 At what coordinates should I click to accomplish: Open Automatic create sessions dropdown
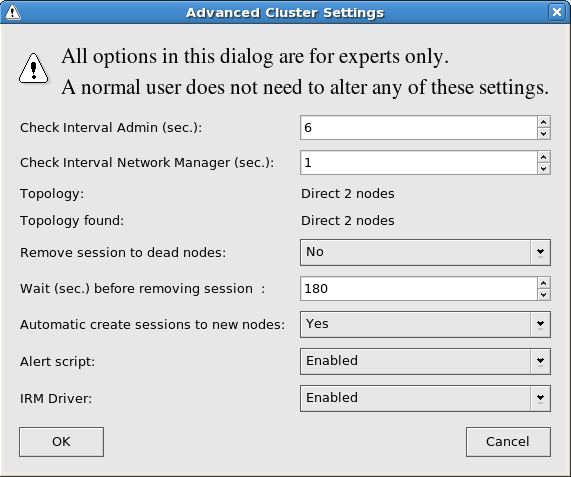click(425, 324)
